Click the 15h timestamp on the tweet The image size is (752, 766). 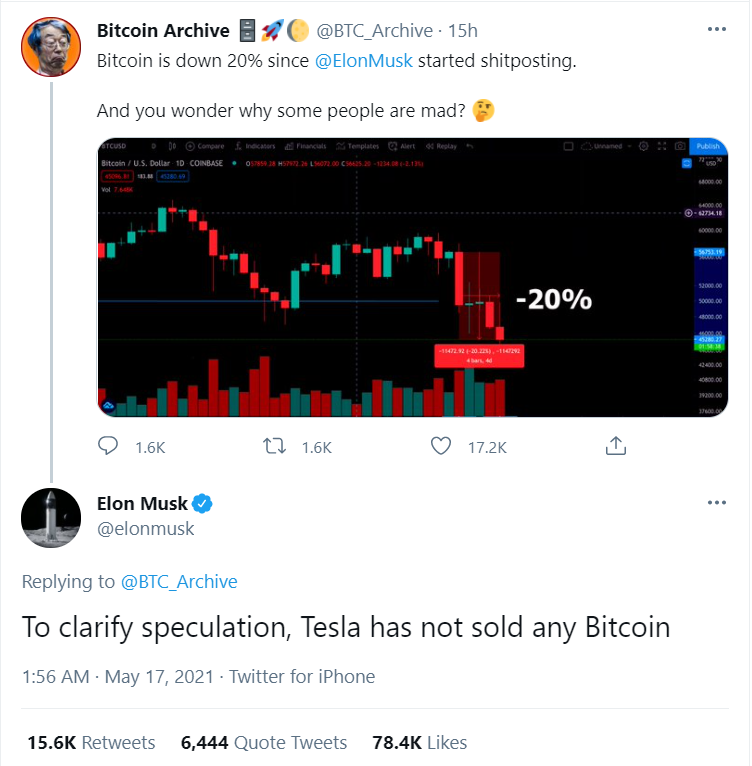[x=462, y=31]
